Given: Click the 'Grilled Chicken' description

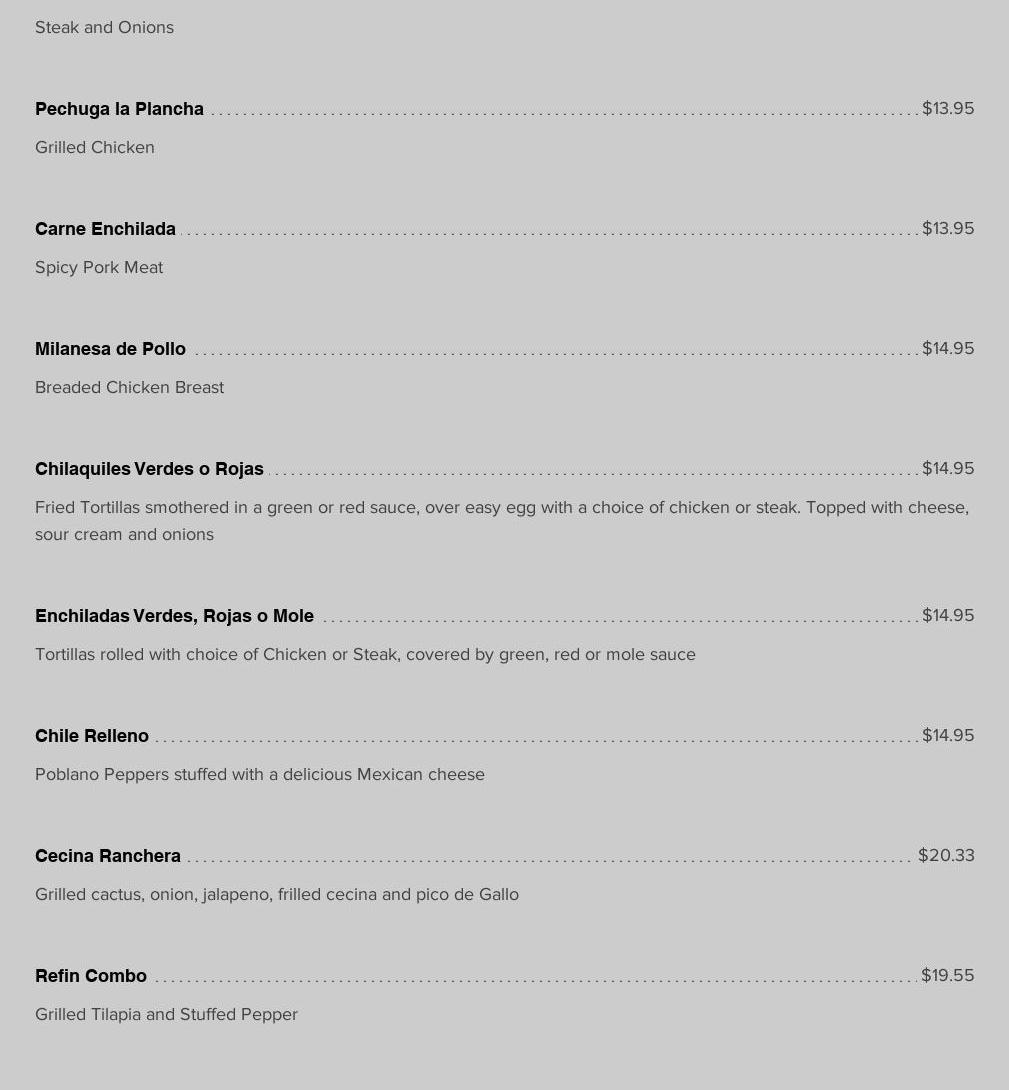Looking at the screenshot, I should (95, 147).
